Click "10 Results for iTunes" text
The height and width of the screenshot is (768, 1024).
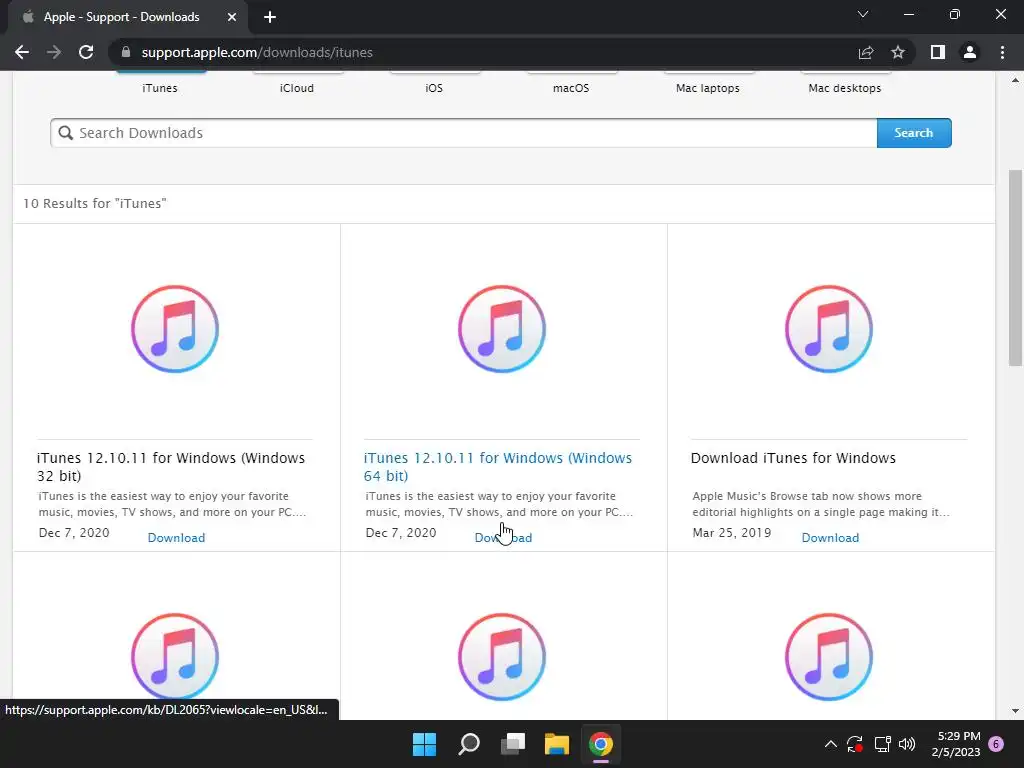[95, 204]
